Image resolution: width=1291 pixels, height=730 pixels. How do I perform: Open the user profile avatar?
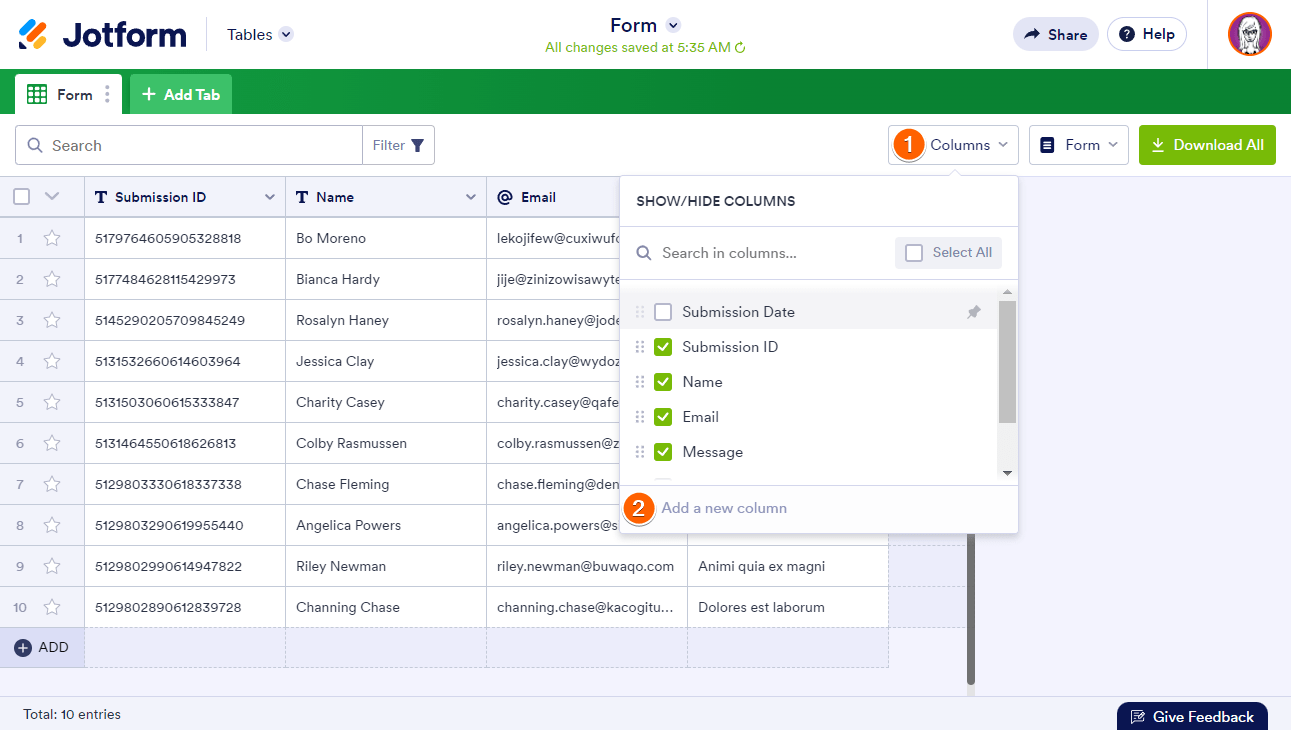tap(1249, 35)
